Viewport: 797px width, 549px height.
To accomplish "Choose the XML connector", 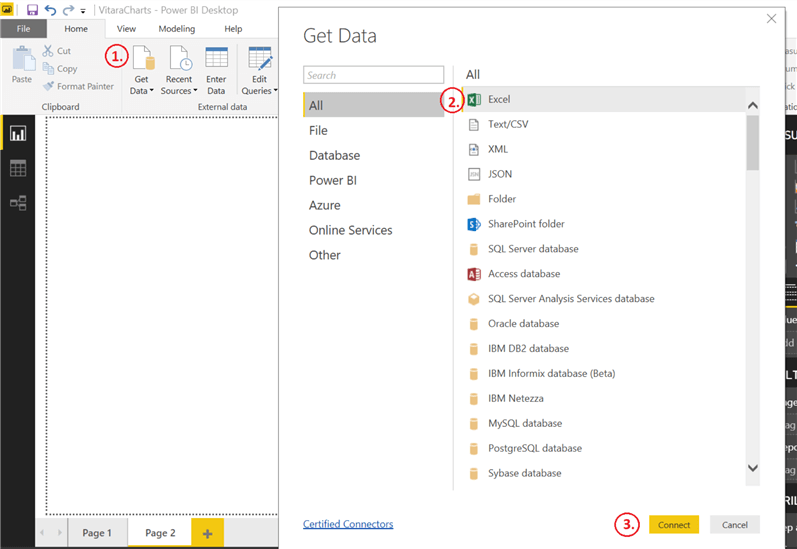I will coord(604,149).
